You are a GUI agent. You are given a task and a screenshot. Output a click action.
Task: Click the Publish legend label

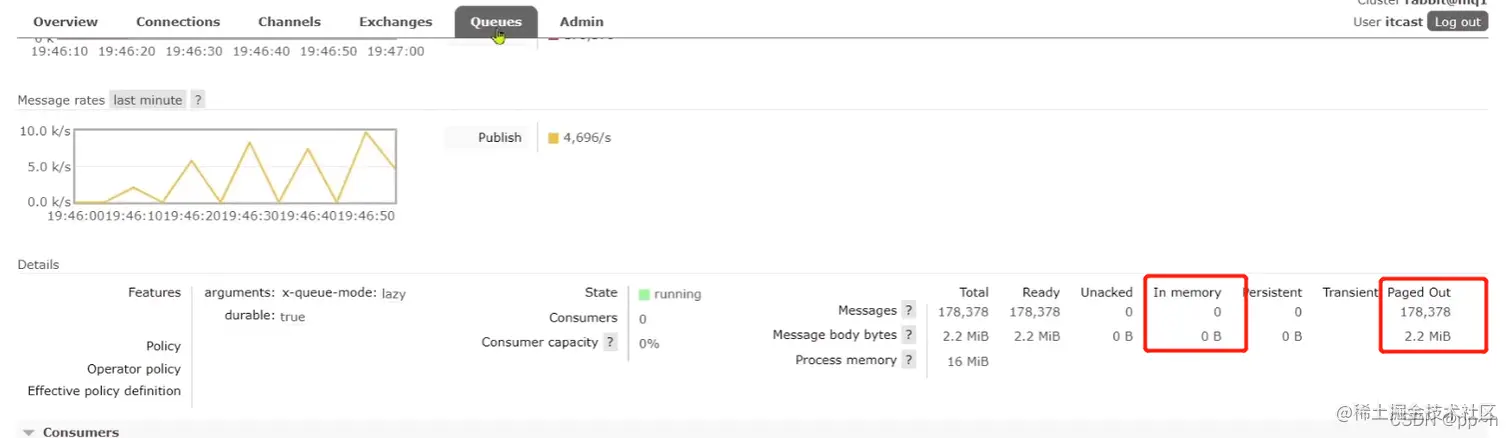[500, 138]
